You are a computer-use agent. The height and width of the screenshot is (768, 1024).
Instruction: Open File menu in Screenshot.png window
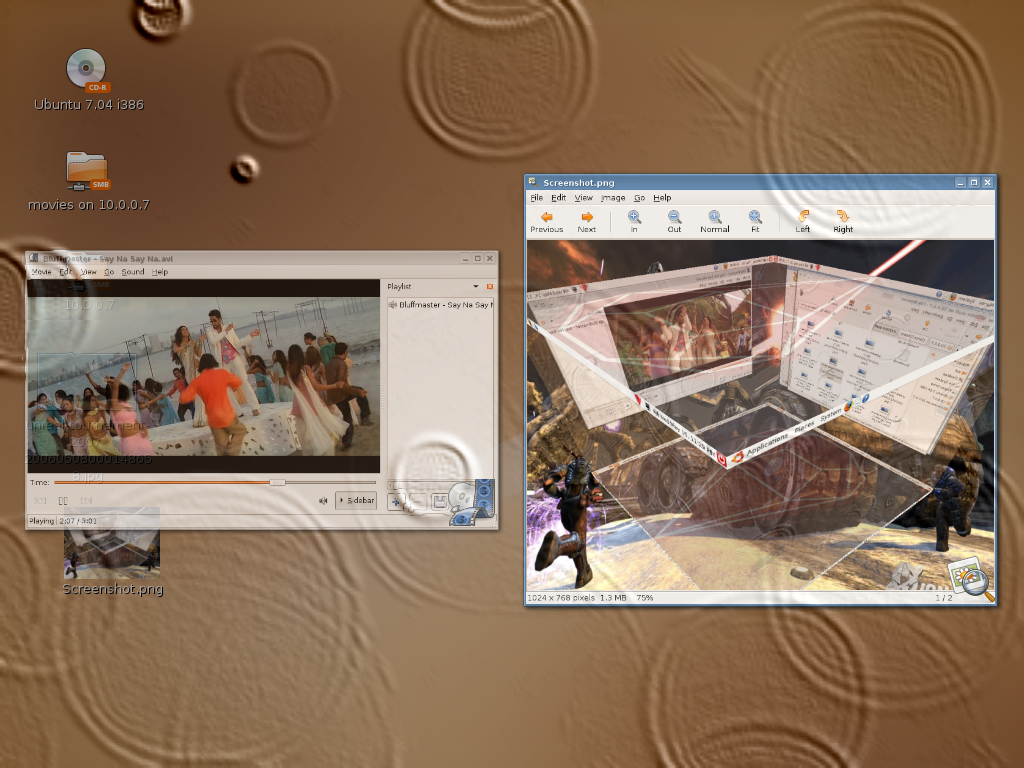pyautogui.click(x=537, y=198)
